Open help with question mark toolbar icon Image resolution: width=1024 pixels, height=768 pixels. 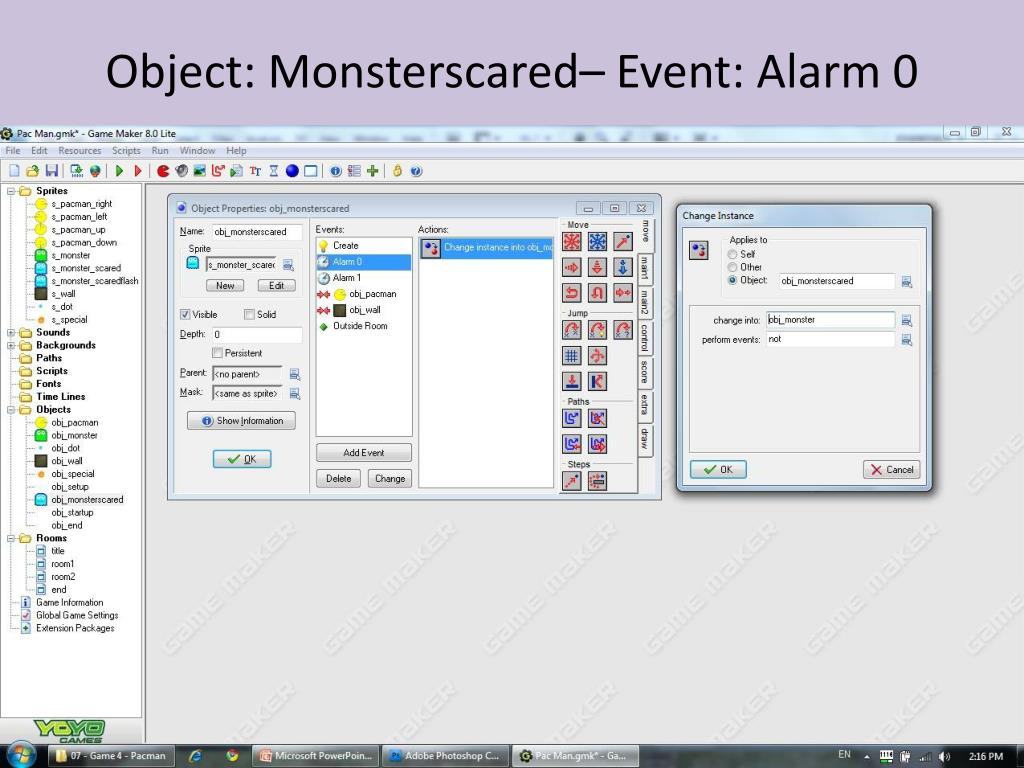416,171
